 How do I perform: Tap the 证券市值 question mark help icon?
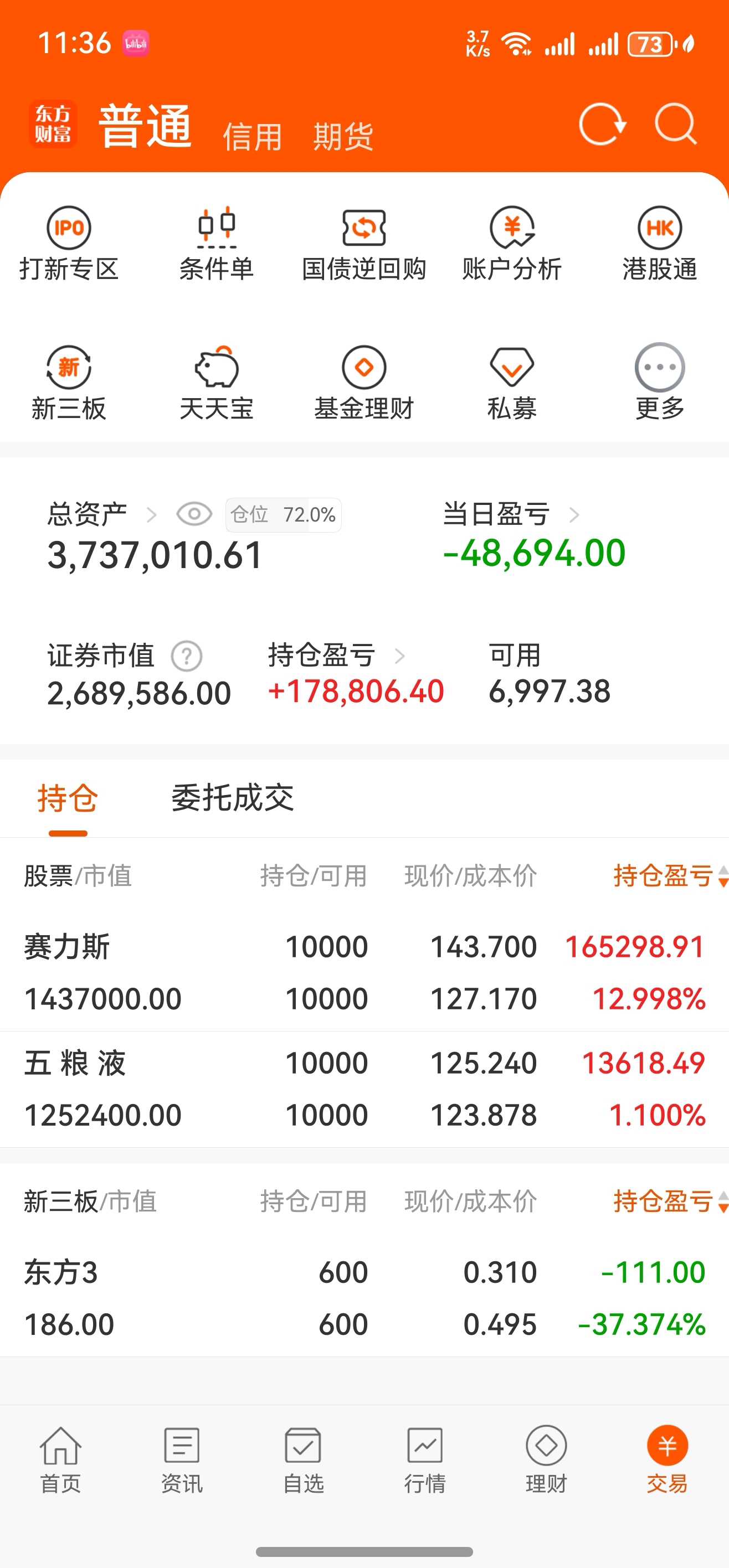pos(186,656)
